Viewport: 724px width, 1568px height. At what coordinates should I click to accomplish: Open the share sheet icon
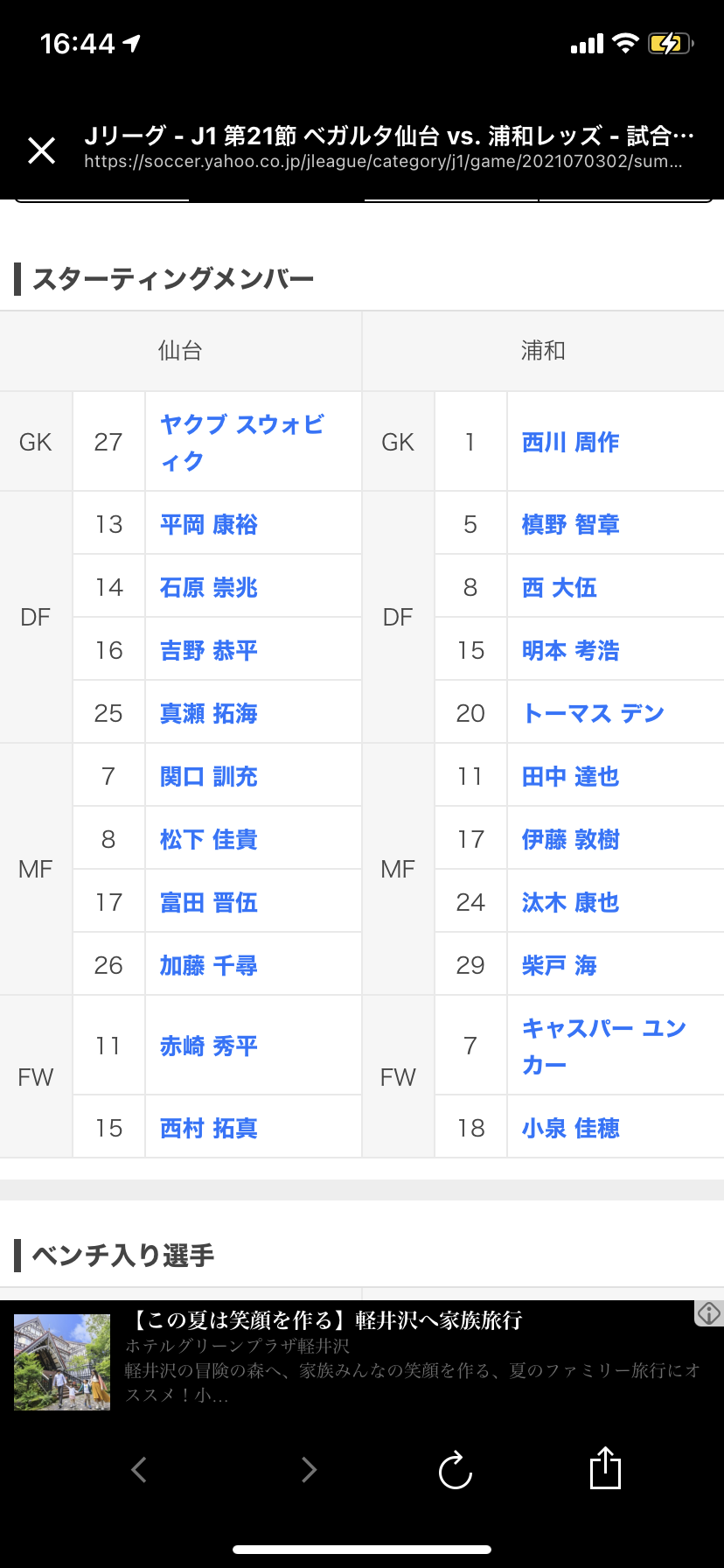tap(605, 1468)
